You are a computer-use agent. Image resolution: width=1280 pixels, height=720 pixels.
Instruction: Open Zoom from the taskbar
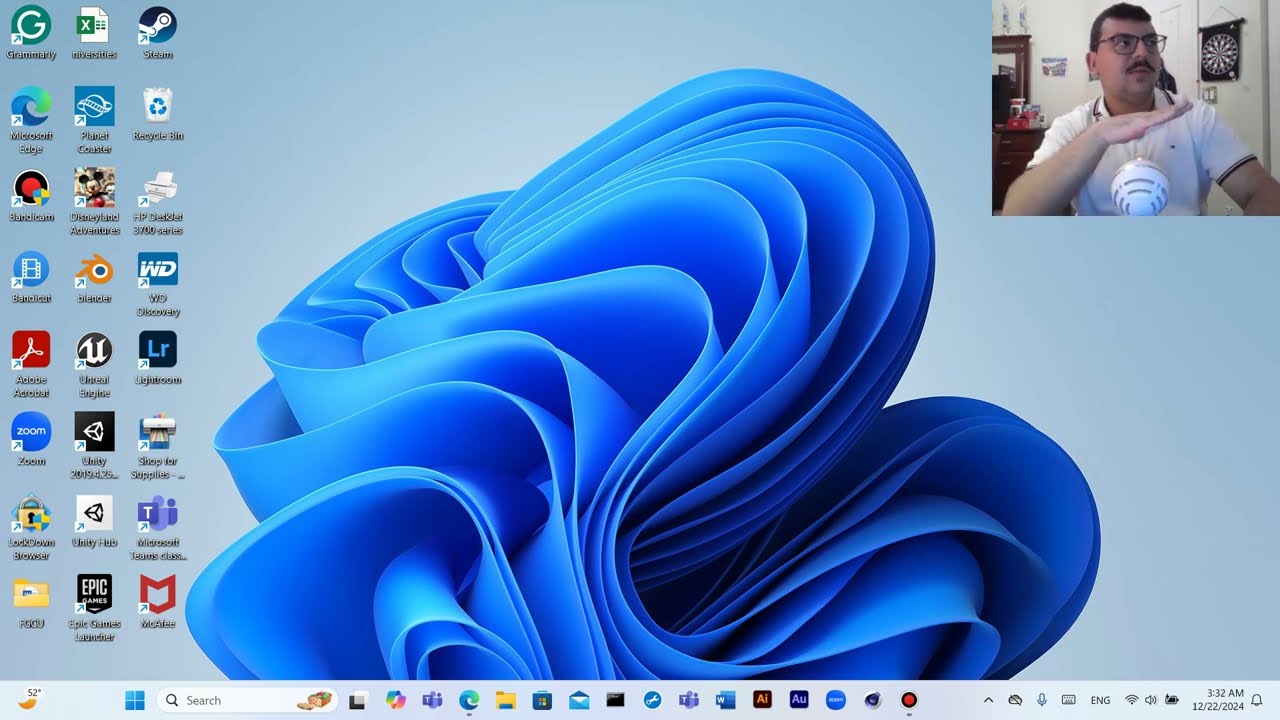click(836, 700)
